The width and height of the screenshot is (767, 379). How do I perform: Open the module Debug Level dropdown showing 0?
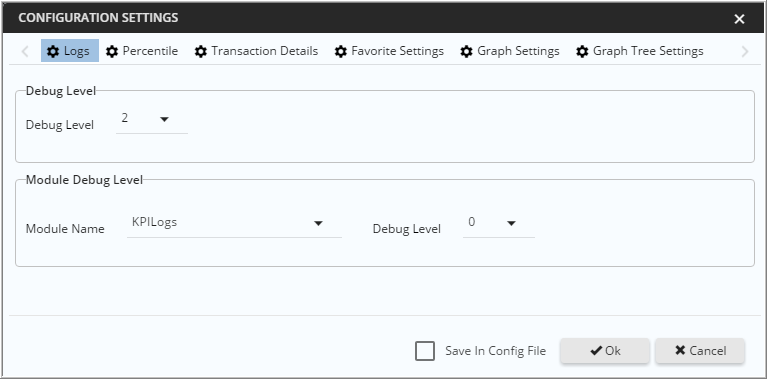click(x=499, y=223)
